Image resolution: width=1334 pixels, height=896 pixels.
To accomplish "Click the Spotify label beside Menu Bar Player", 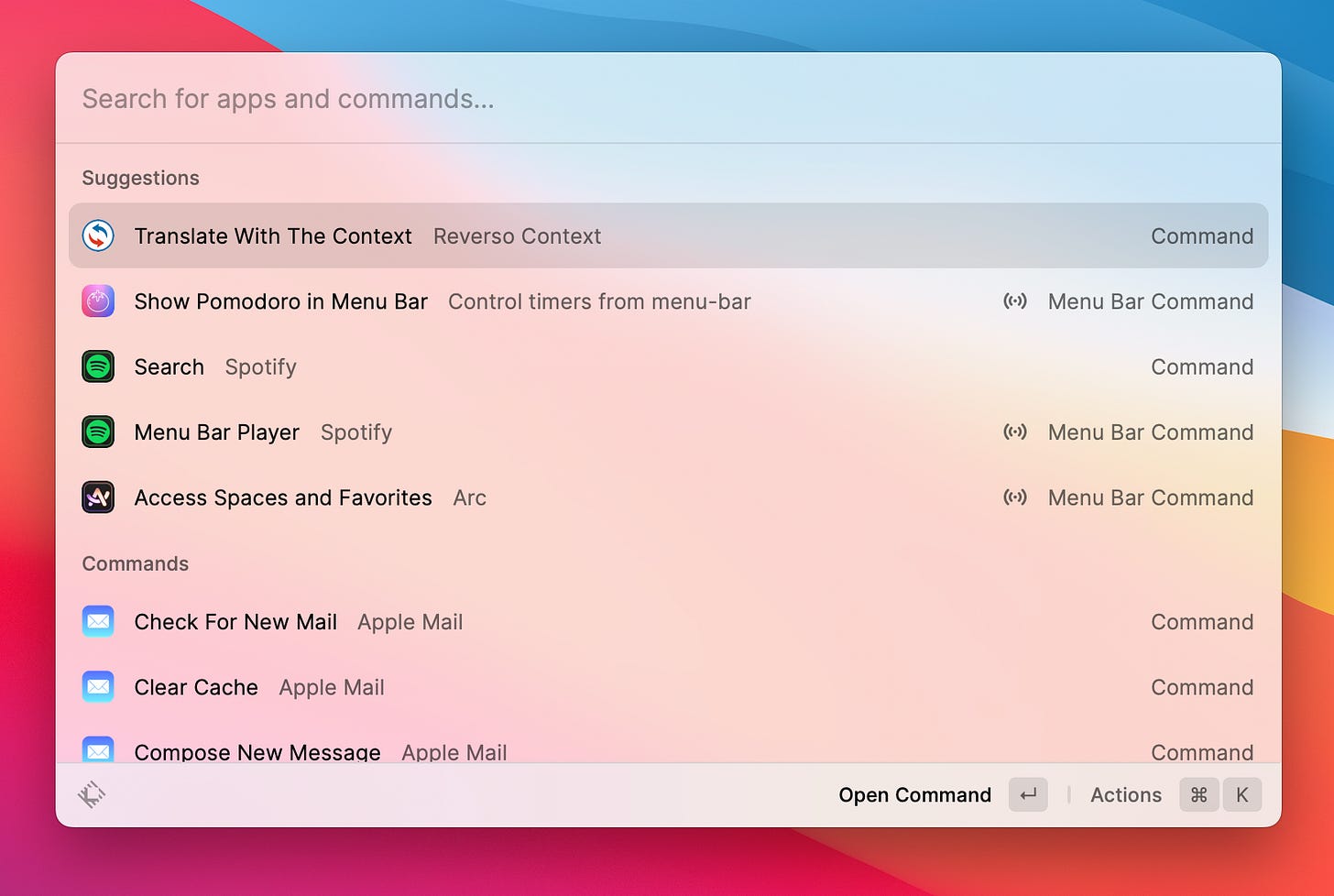I will [355, 432].
